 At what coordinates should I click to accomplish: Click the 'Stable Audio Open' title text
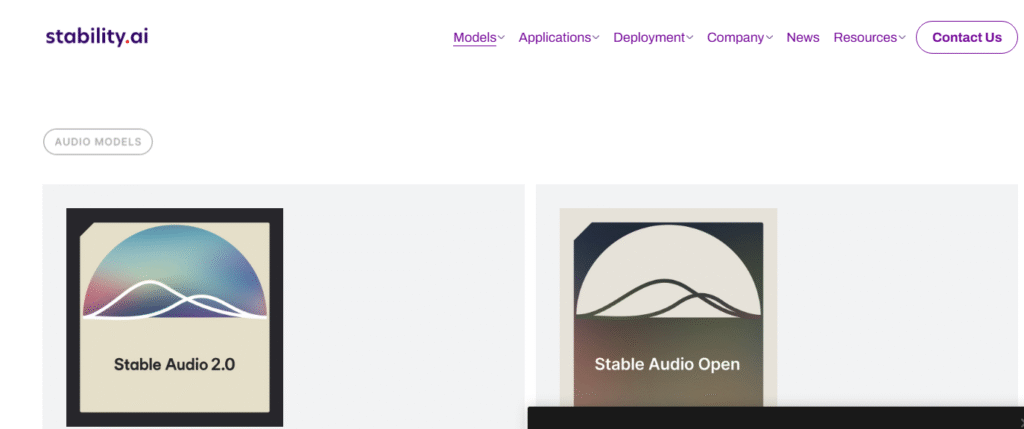pos(667,364)
